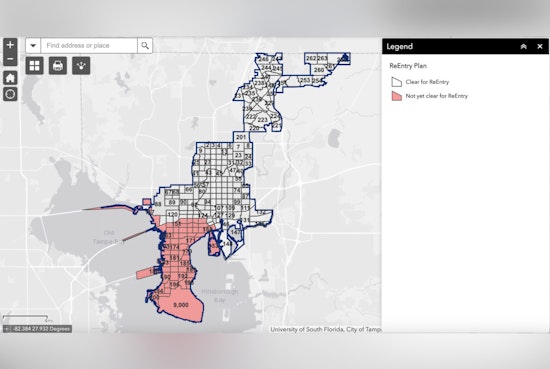The image size is (550, 369).
Task: Collapse the Legend panel
Action: click(x=523, y=46)
